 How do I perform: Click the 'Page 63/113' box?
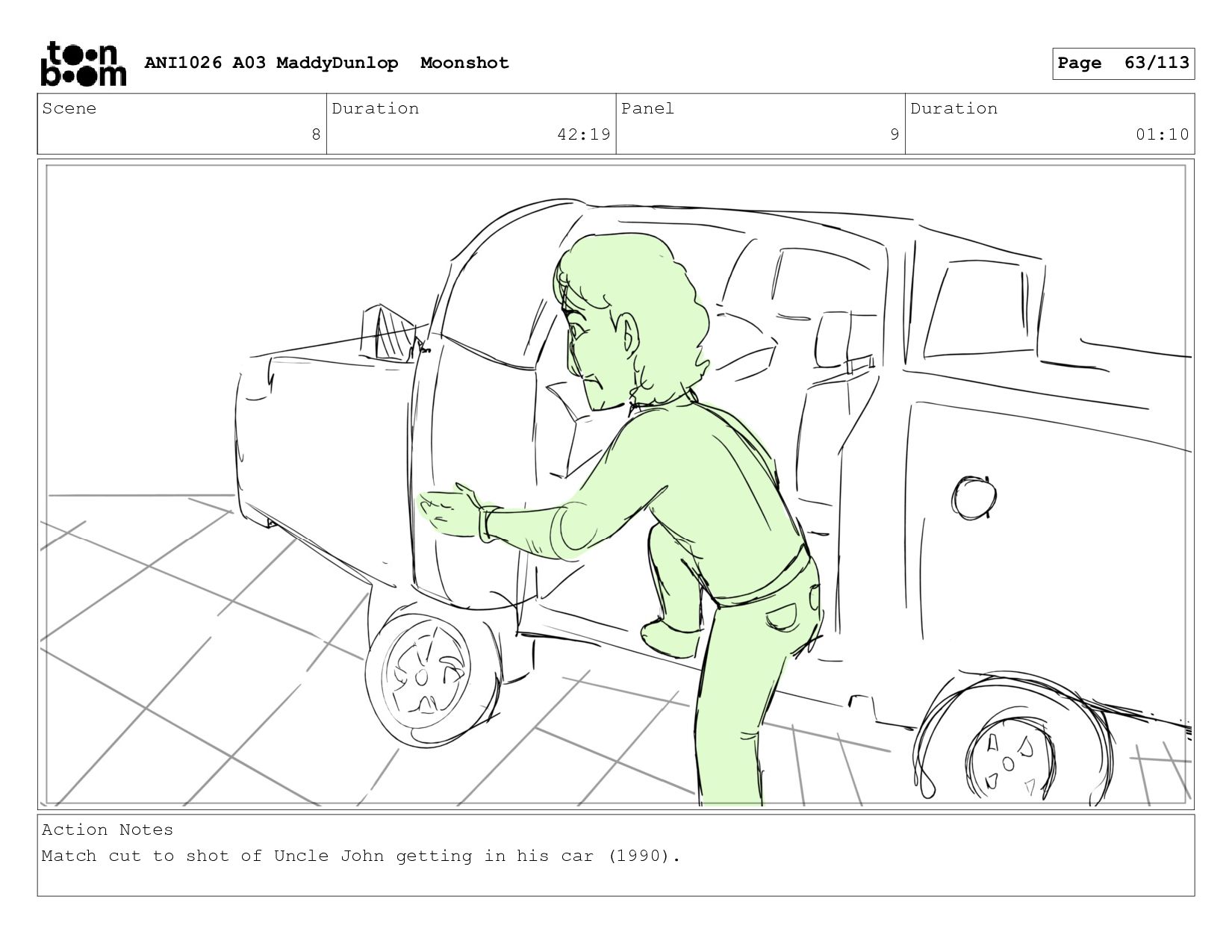point(1123,63)
